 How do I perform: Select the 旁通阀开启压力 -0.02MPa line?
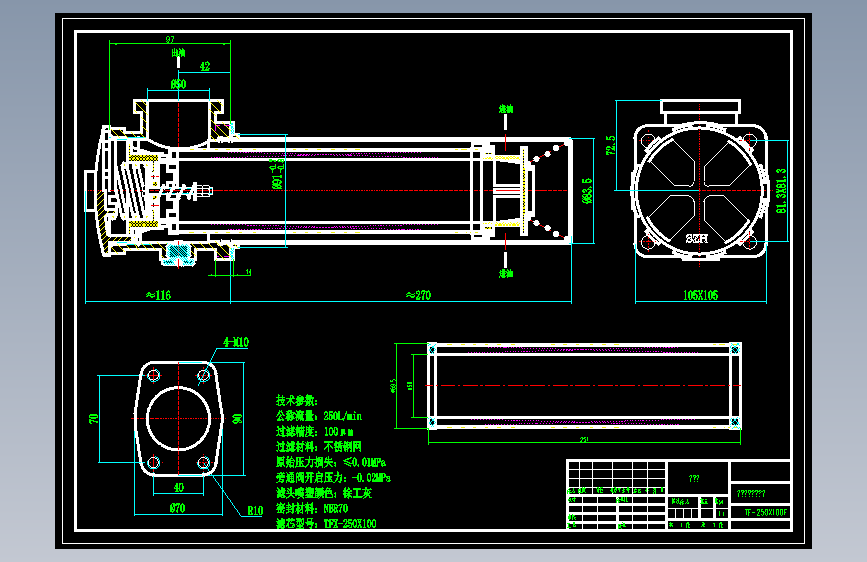pos(333,477)
